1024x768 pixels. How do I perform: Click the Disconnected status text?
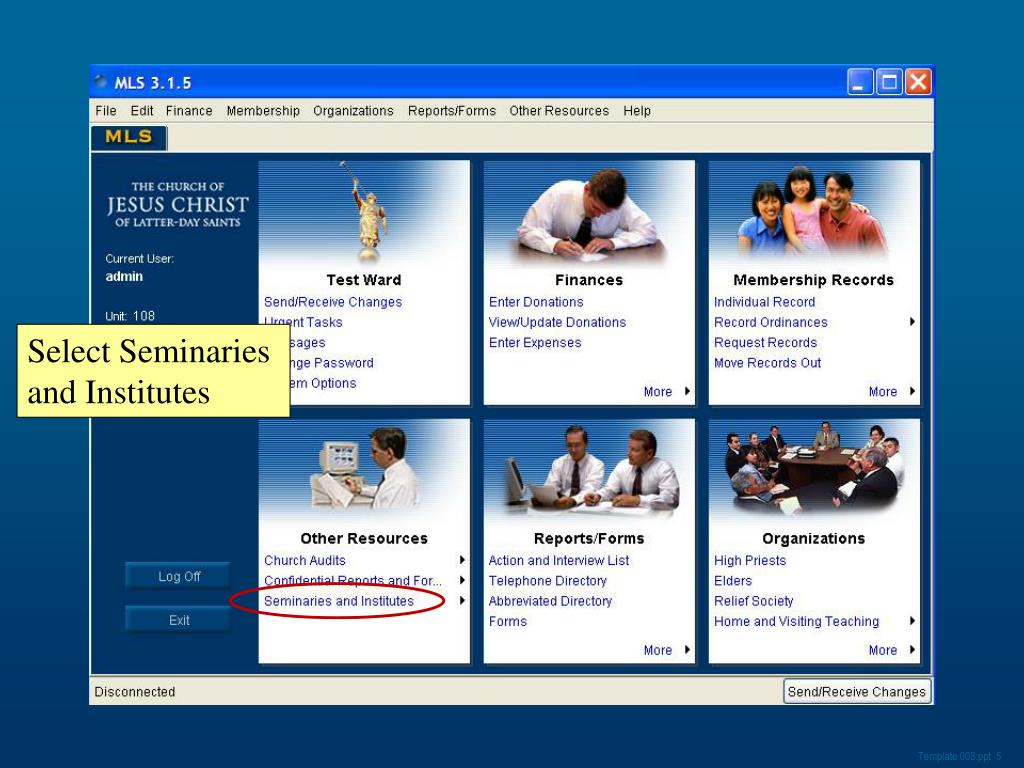pos(135,692)
